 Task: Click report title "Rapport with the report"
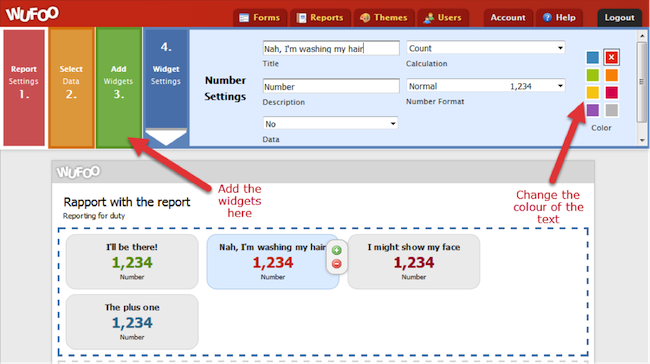point(126,202)
